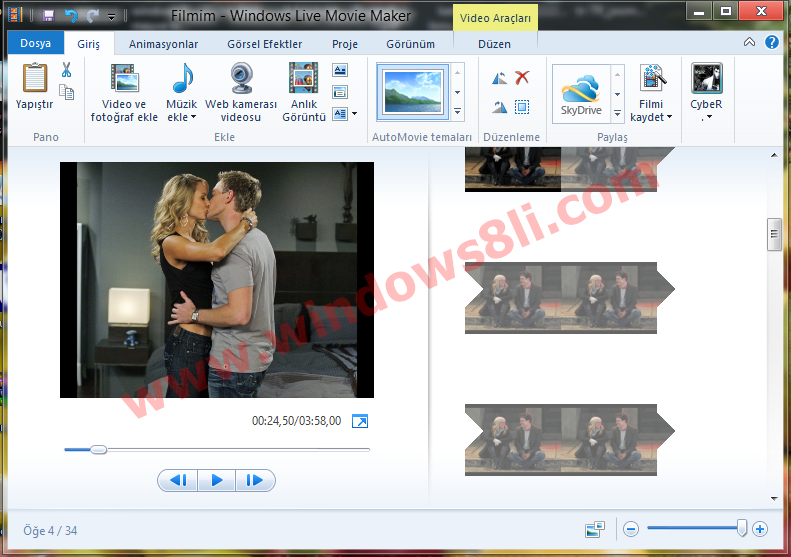Switch to the Görünüm tab
This screenshot has width=791, height=557.
(x=411, y=44)
